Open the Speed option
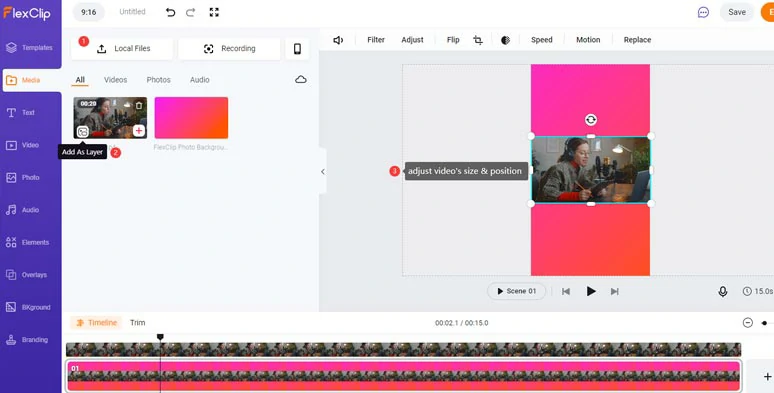Screen dimensions: 774x393 (542, 40)
